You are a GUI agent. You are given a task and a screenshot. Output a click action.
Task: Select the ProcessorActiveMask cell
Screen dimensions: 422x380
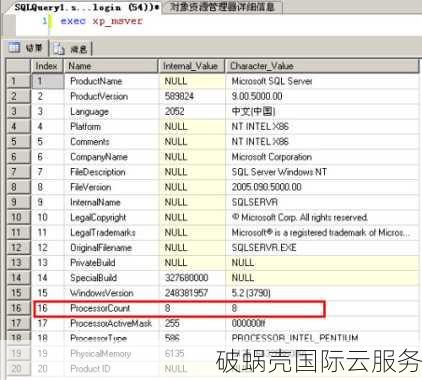pyautogui.click(x=111, y=323)
